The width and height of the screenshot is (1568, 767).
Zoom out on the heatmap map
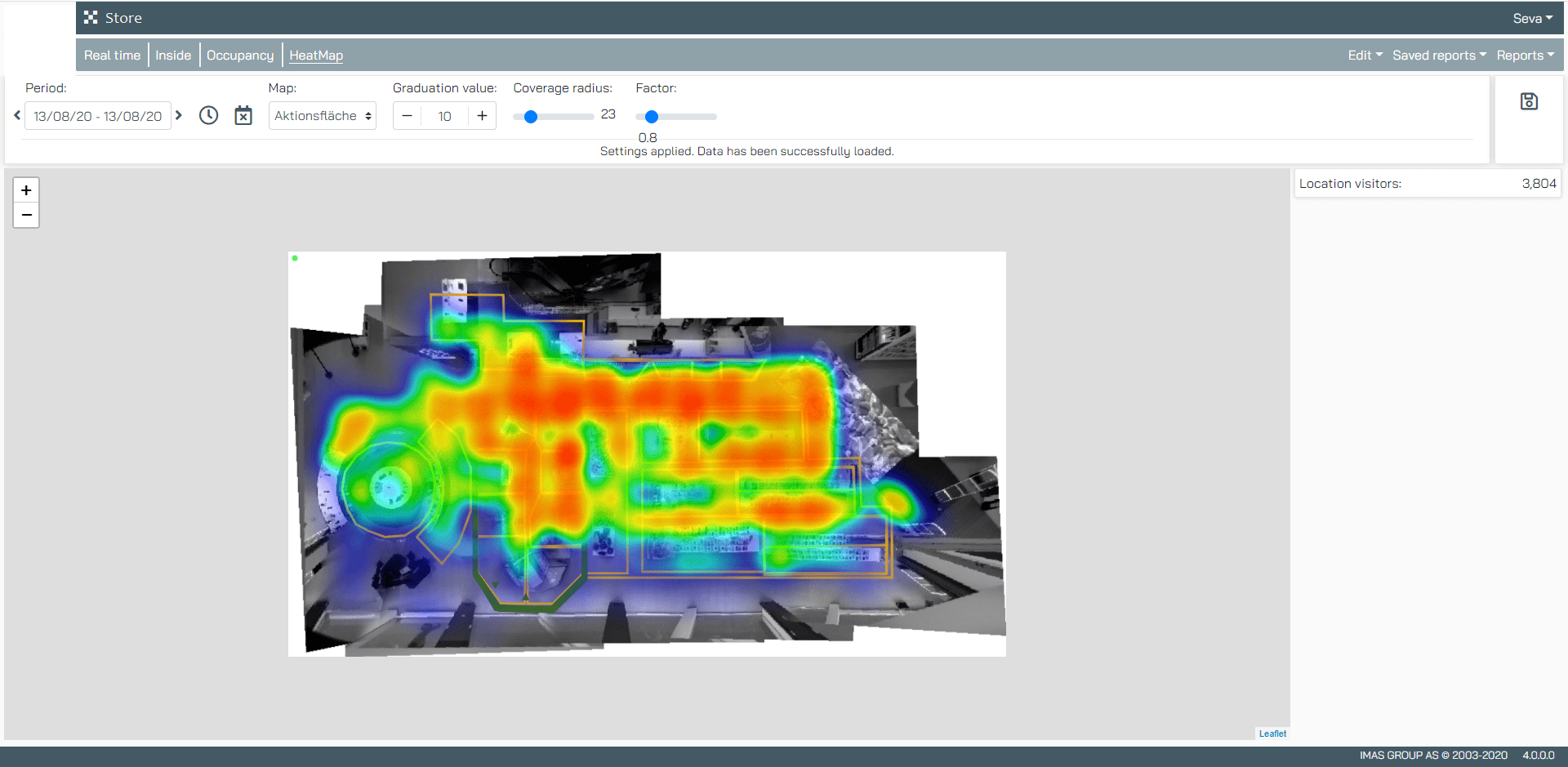click(x=26, y=215)
